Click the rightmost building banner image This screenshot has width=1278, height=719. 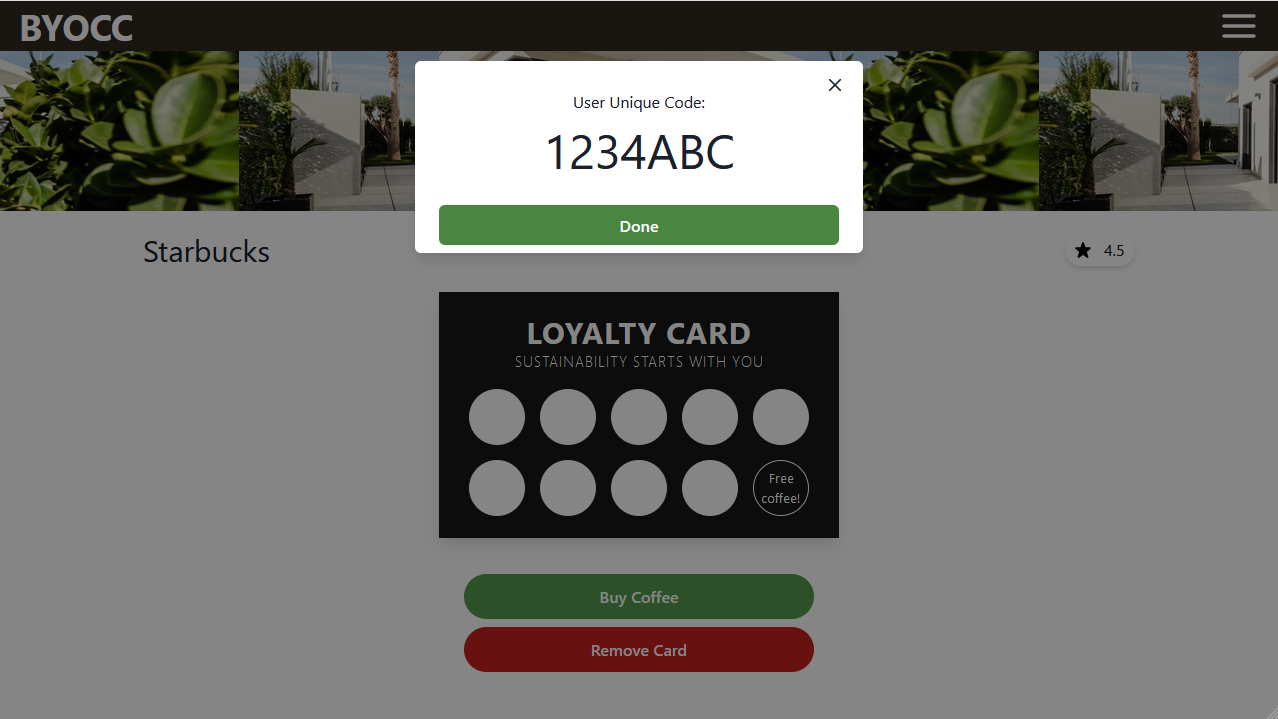coord(1158,131)
